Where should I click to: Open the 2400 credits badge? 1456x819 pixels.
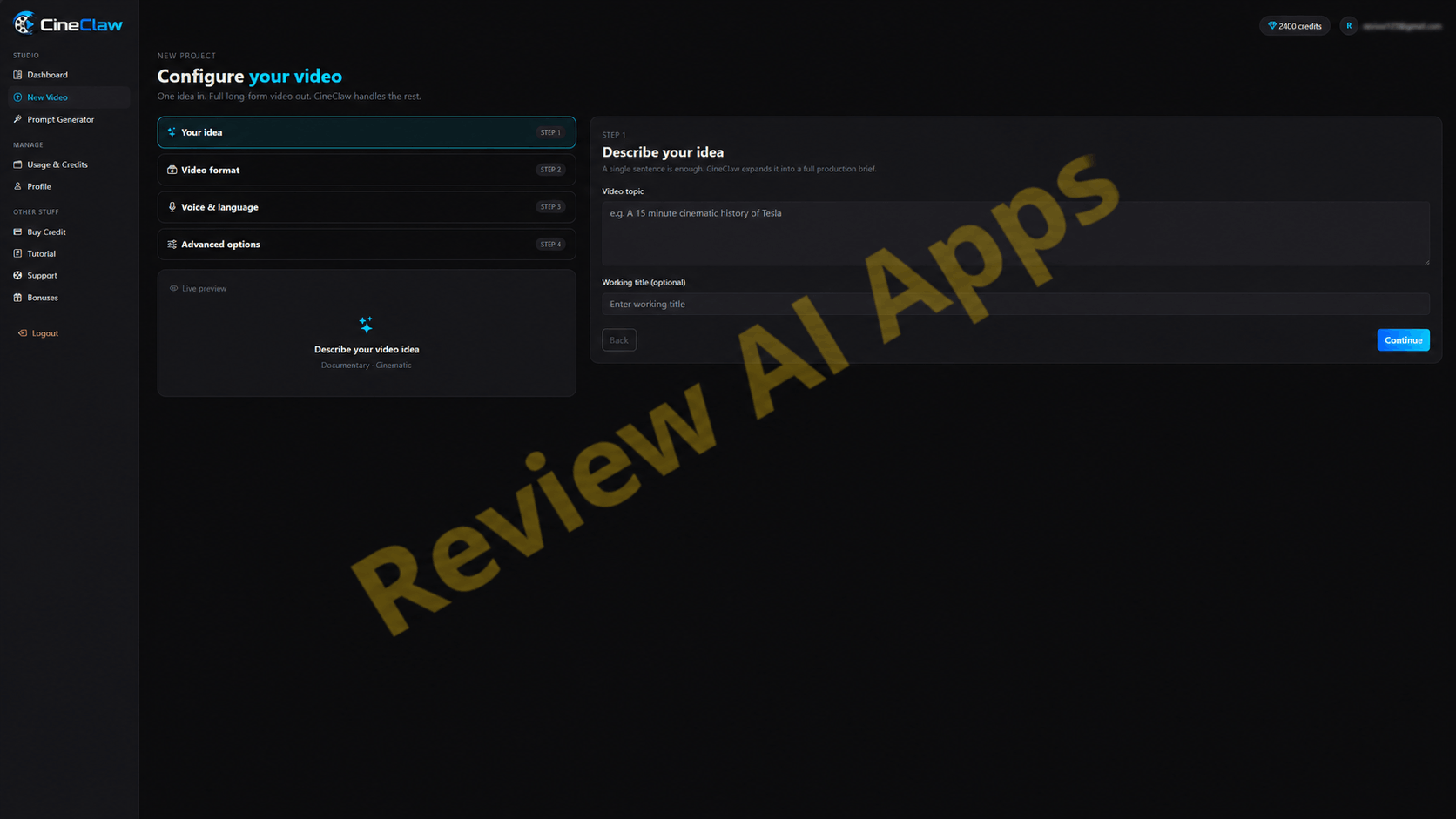(1295, 26)
